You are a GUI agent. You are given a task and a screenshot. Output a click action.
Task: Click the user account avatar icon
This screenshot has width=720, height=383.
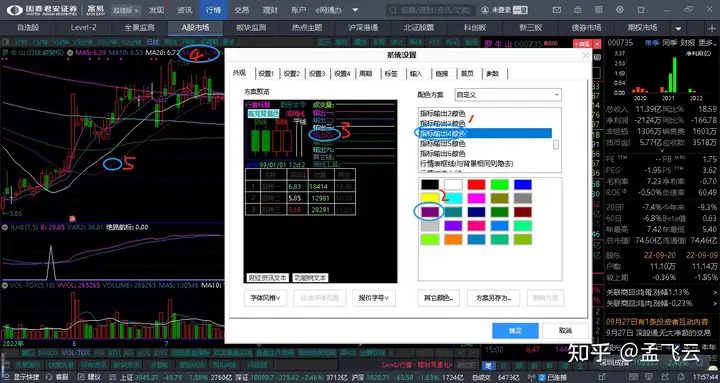(x=485, y=10)
